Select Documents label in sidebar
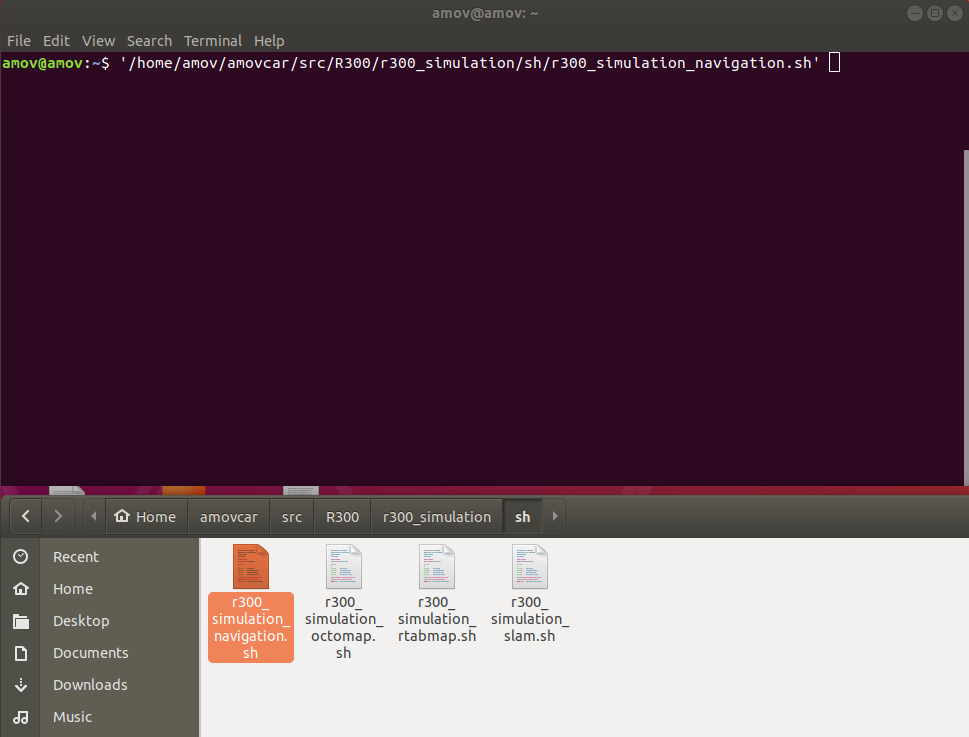 tap(91, 653)
